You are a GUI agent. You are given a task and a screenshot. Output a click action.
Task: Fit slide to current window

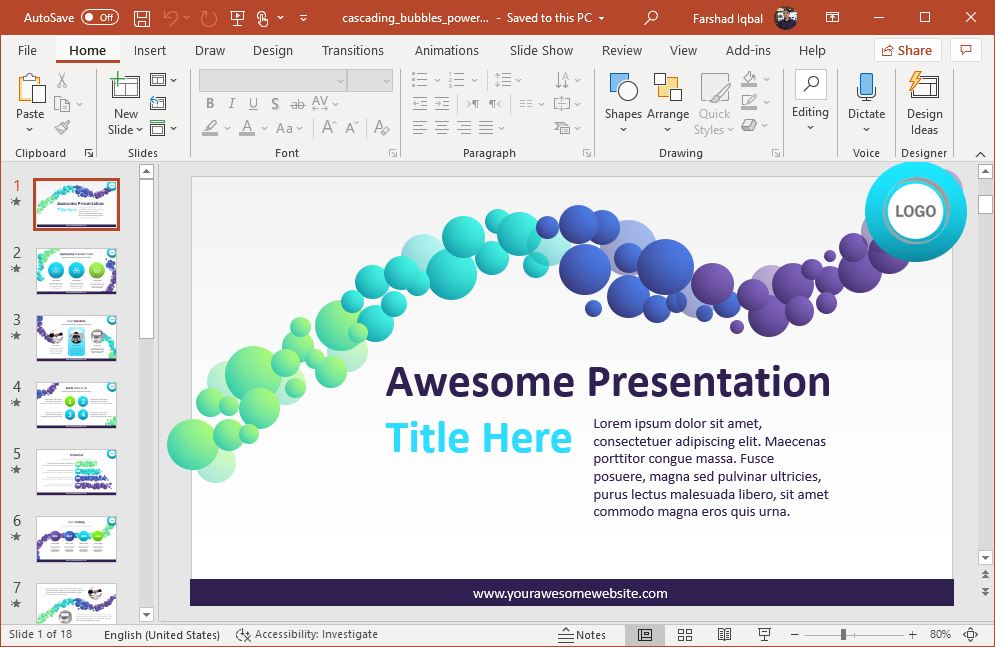point(970,635)
